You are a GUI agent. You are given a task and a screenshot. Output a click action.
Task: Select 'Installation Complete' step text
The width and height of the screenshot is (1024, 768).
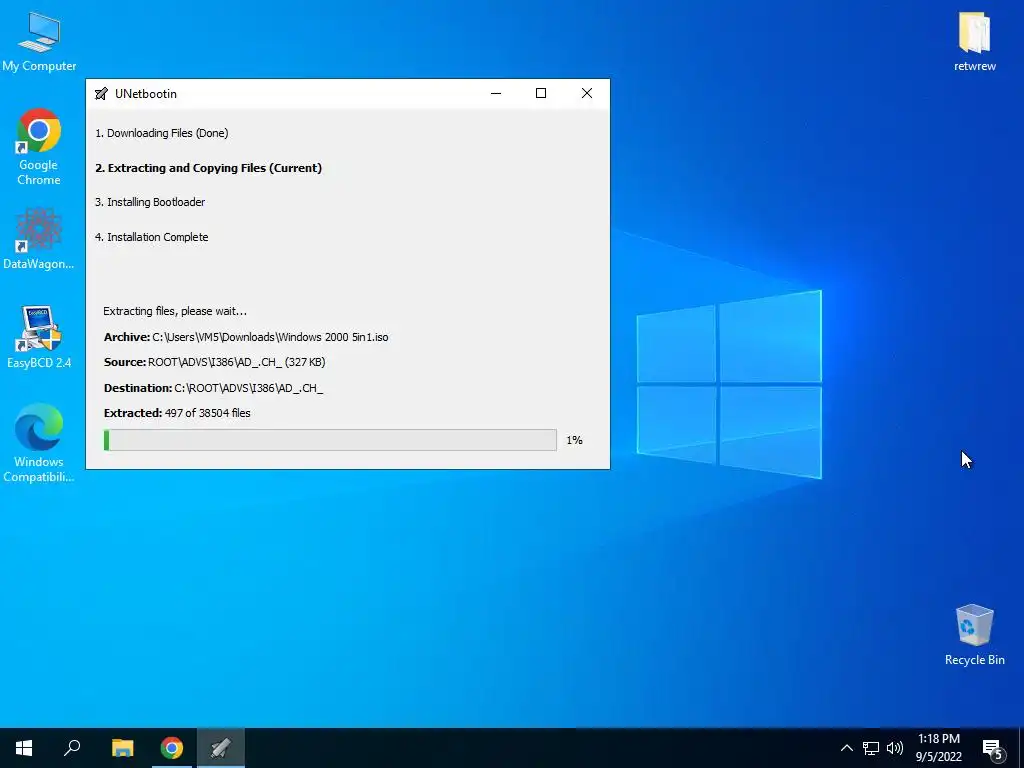[x=152, y=237]
